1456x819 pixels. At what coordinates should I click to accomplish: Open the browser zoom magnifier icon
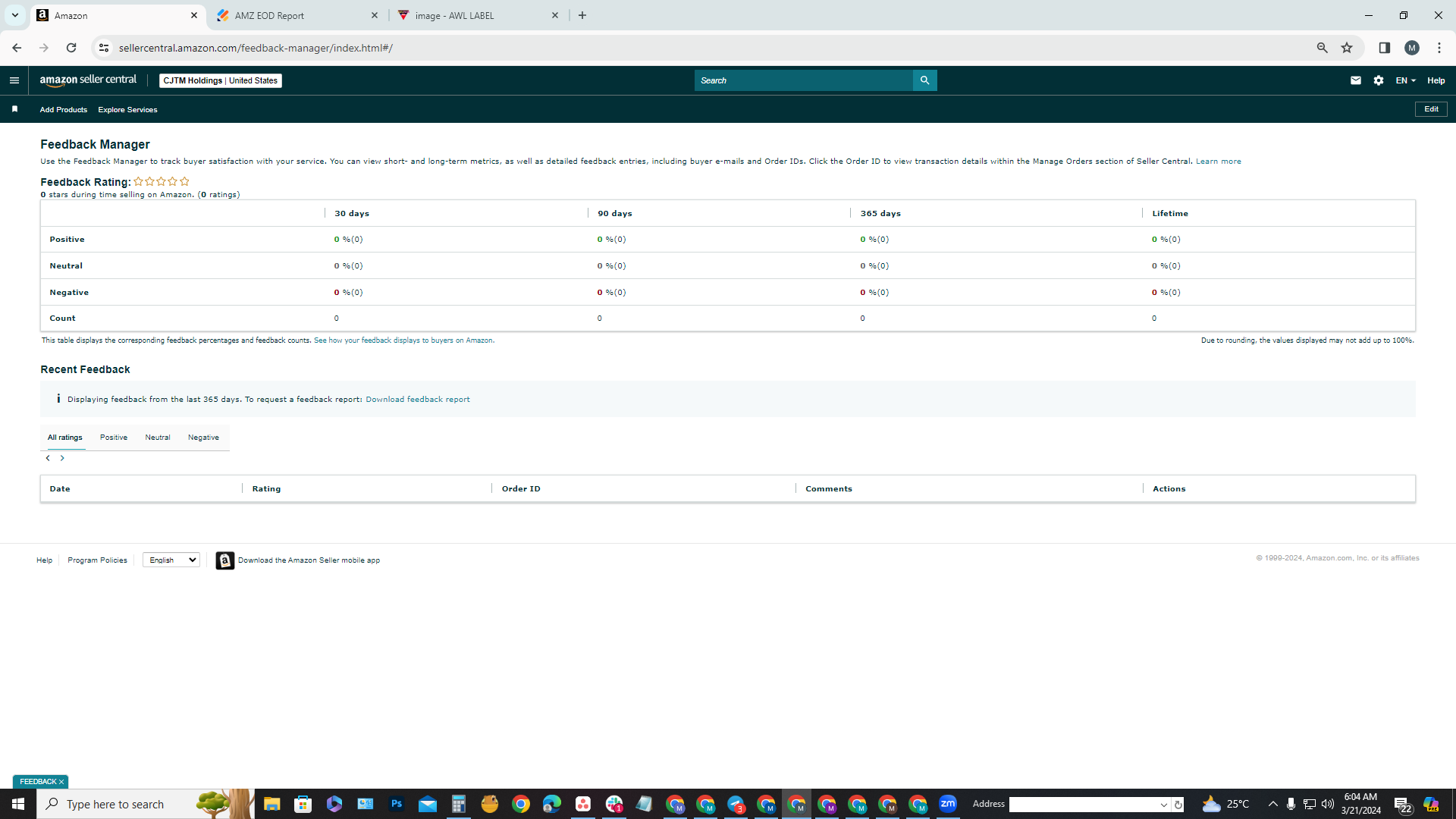(x=1323, y=48)
